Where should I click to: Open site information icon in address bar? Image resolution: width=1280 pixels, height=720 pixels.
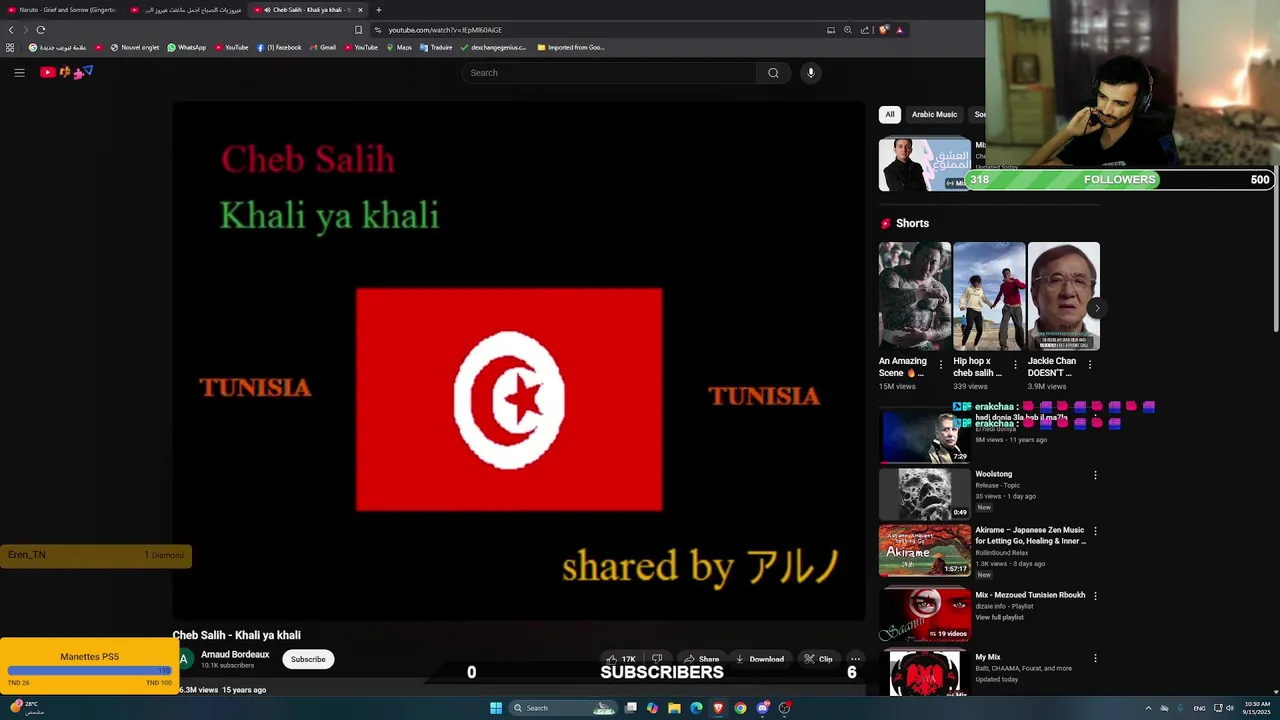378,30
